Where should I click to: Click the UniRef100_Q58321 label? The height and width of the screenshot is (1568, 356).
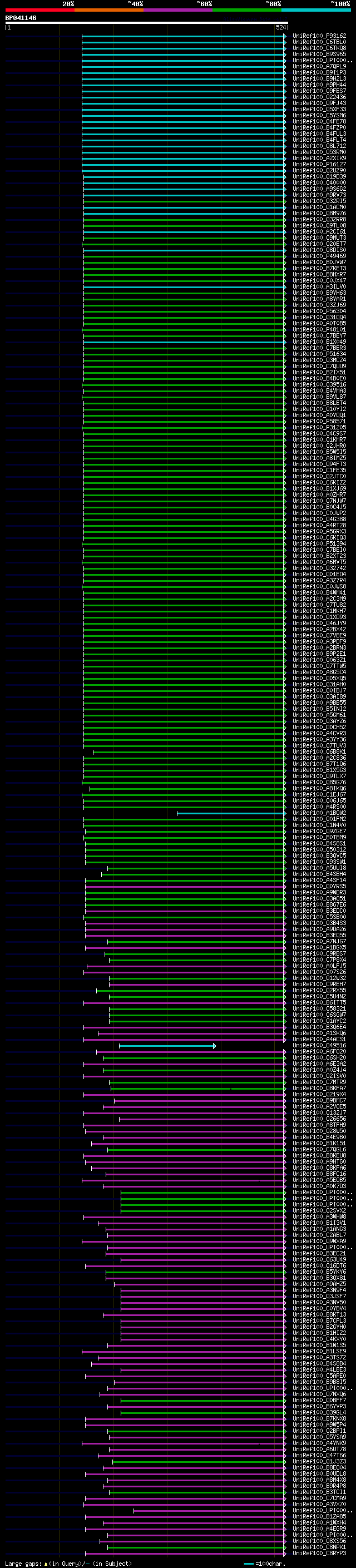pos(319,1008)
